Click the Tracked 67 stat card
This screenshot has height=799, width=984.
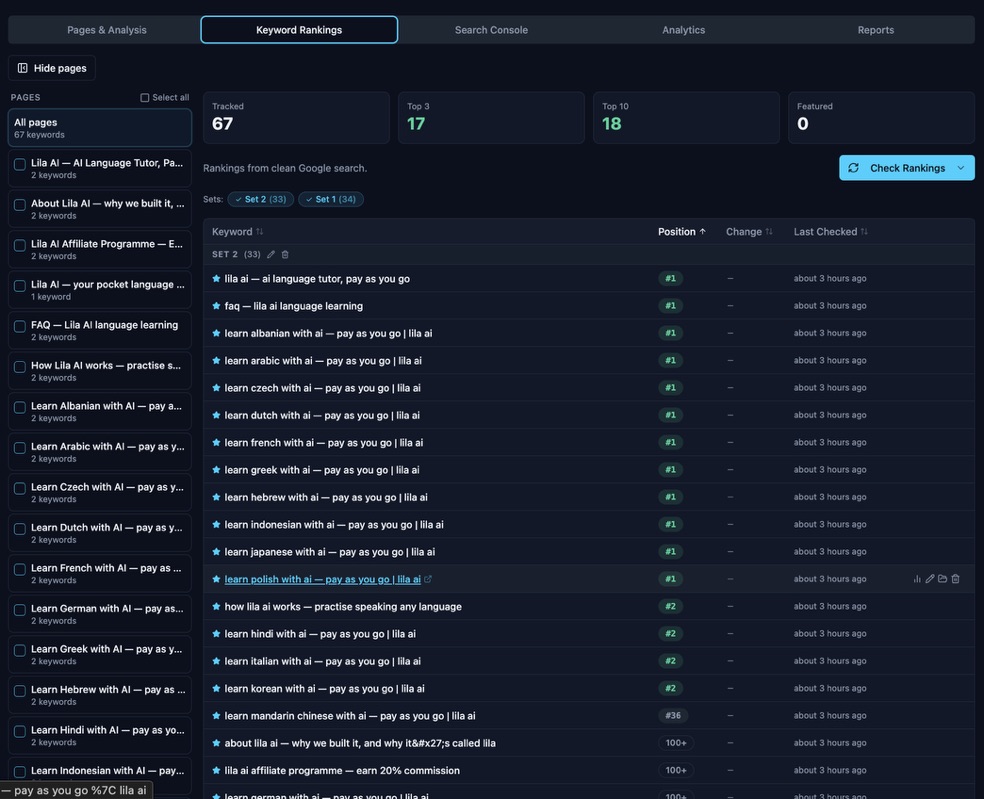[x=296, y=118]
